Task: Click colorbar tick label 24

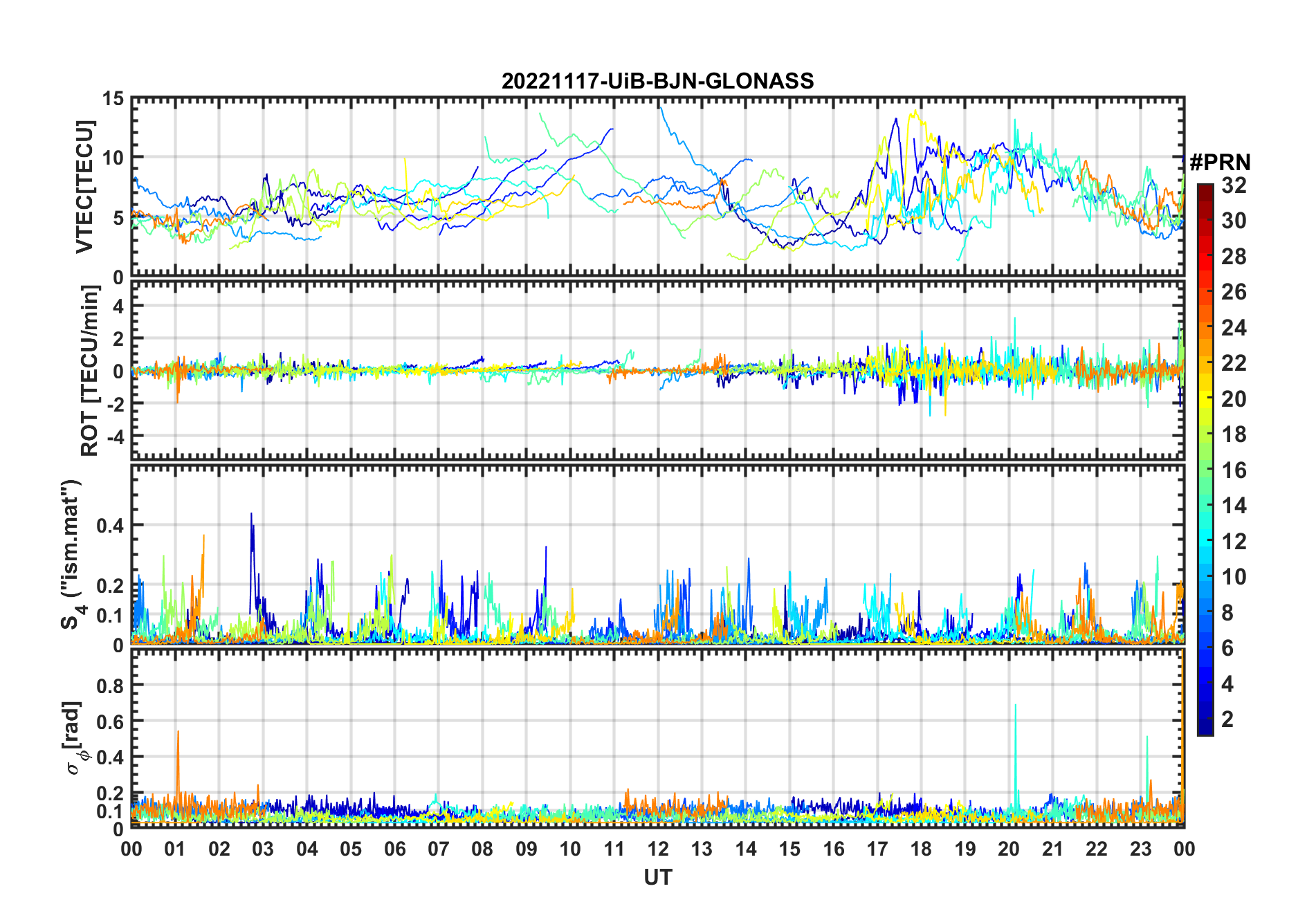Action: coord(1234,327)
